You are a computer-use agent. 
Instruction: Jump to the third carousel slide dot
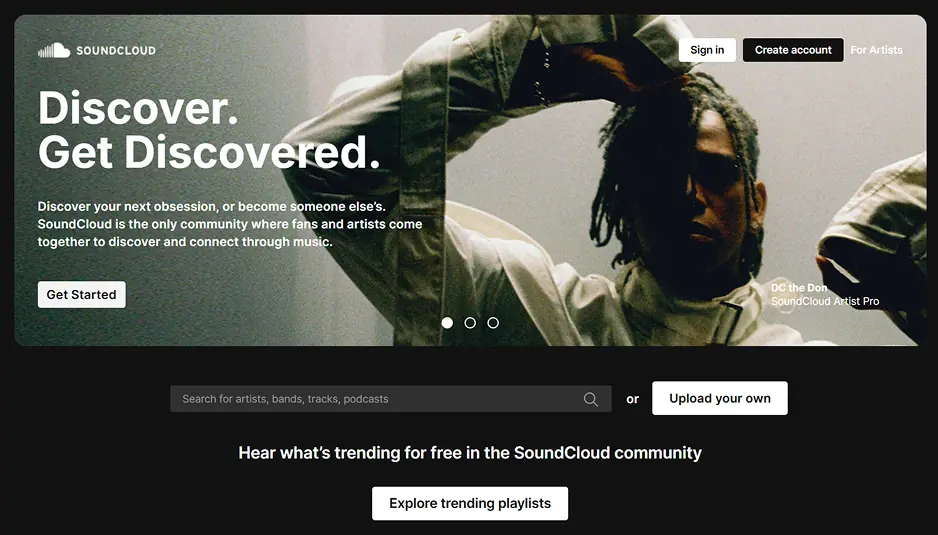pyautogui.click(x=493, y=323)
